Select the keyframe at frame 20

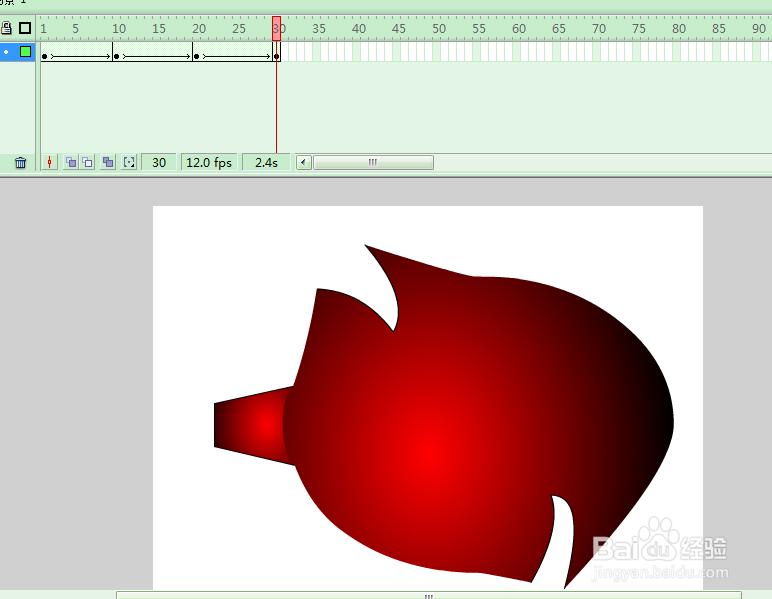coord(196,57)
